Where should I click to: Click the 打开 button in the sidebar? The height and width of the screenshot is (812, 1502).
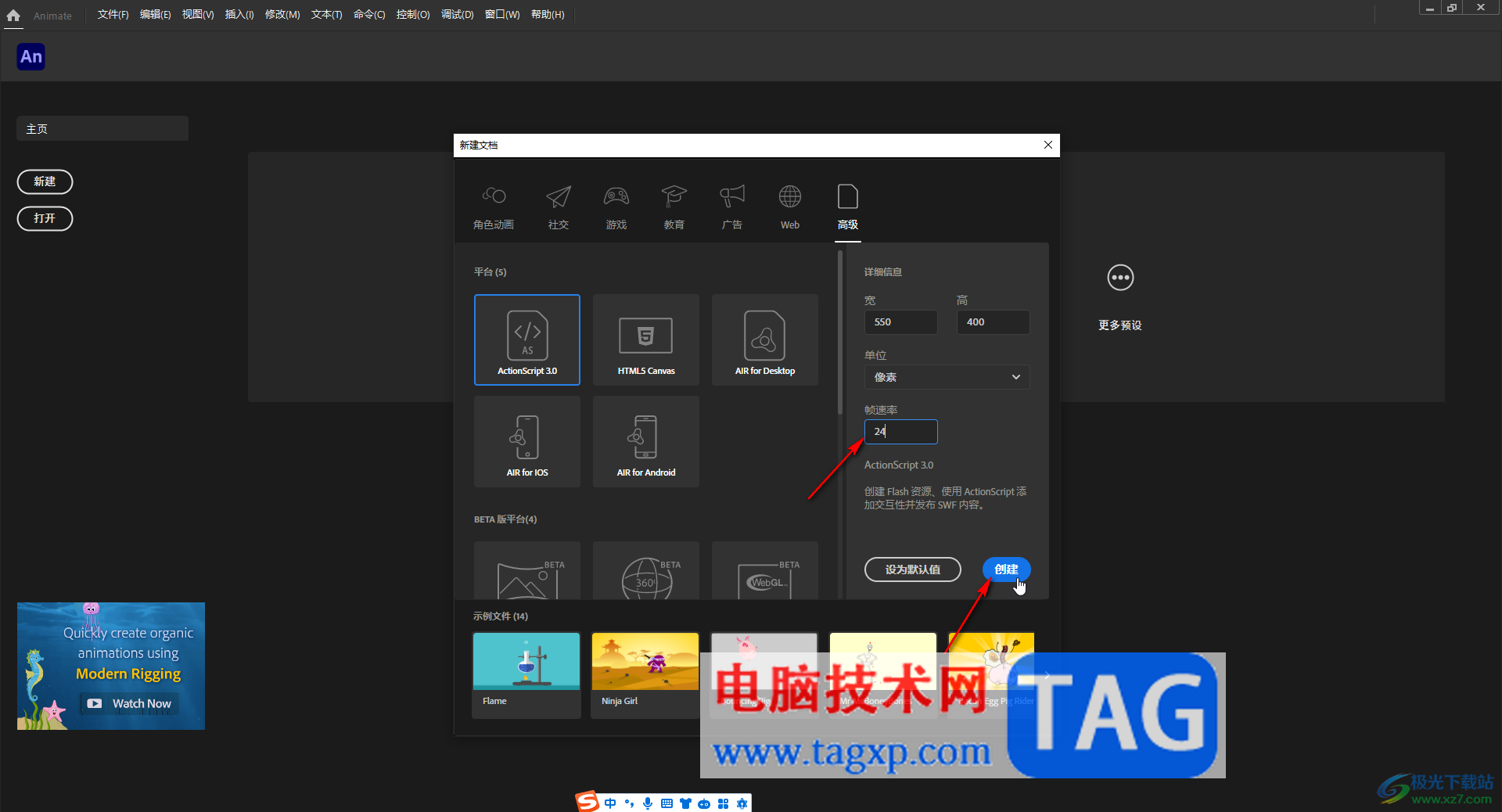45,218
